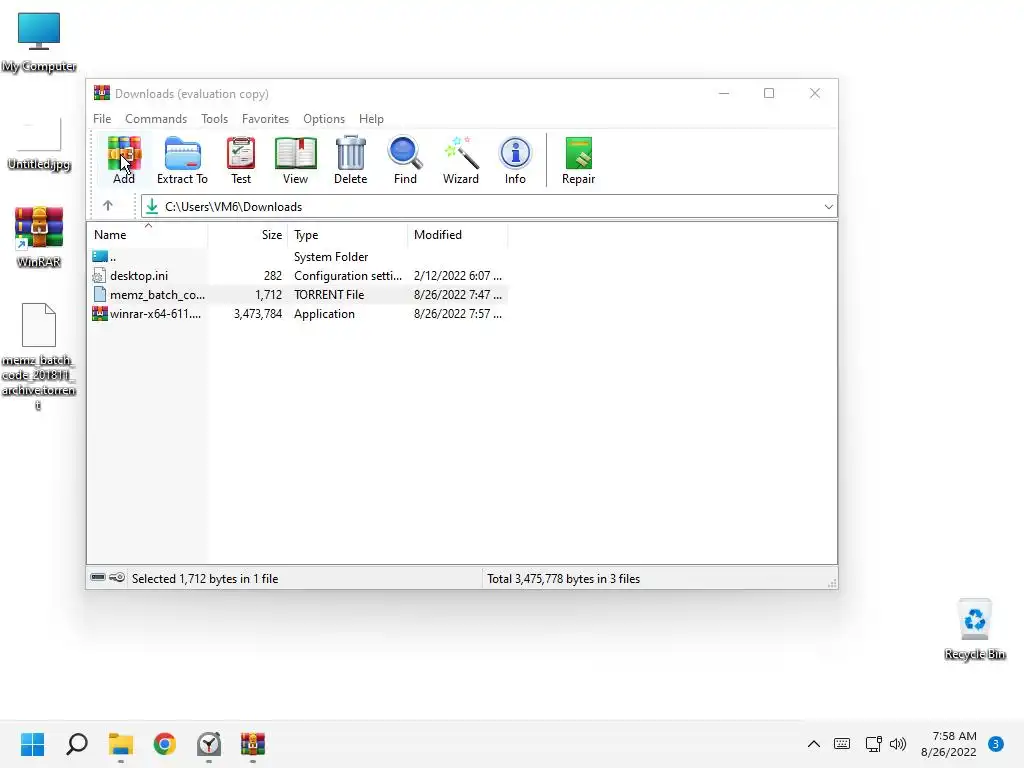Open the Commands menu
Viewport: 1024px width, 768px height.
(156, 119)
